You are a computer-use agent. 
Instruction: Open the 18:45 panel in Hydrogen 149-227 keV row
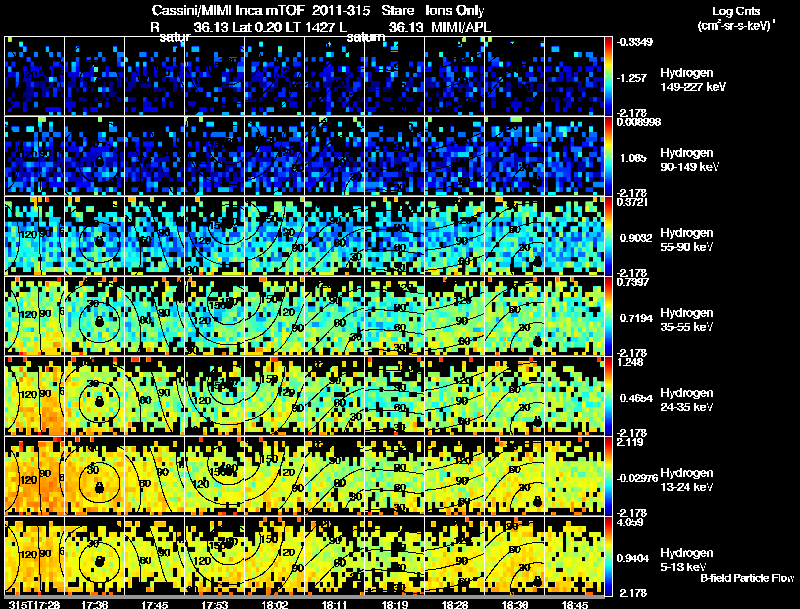pos(574,76)
